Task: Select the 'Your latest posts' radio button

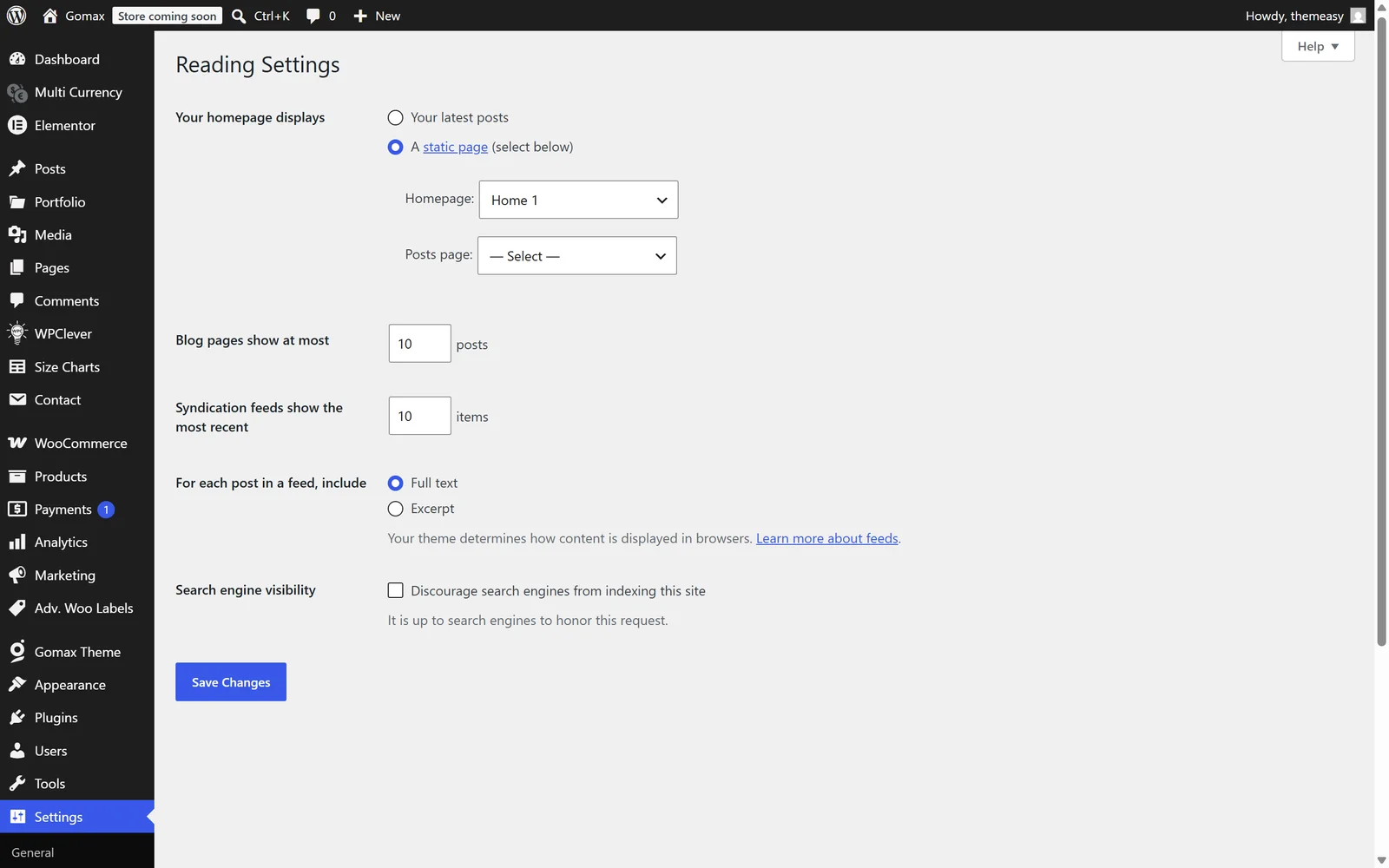Action: pyautogui.click(x=395, y=117)
